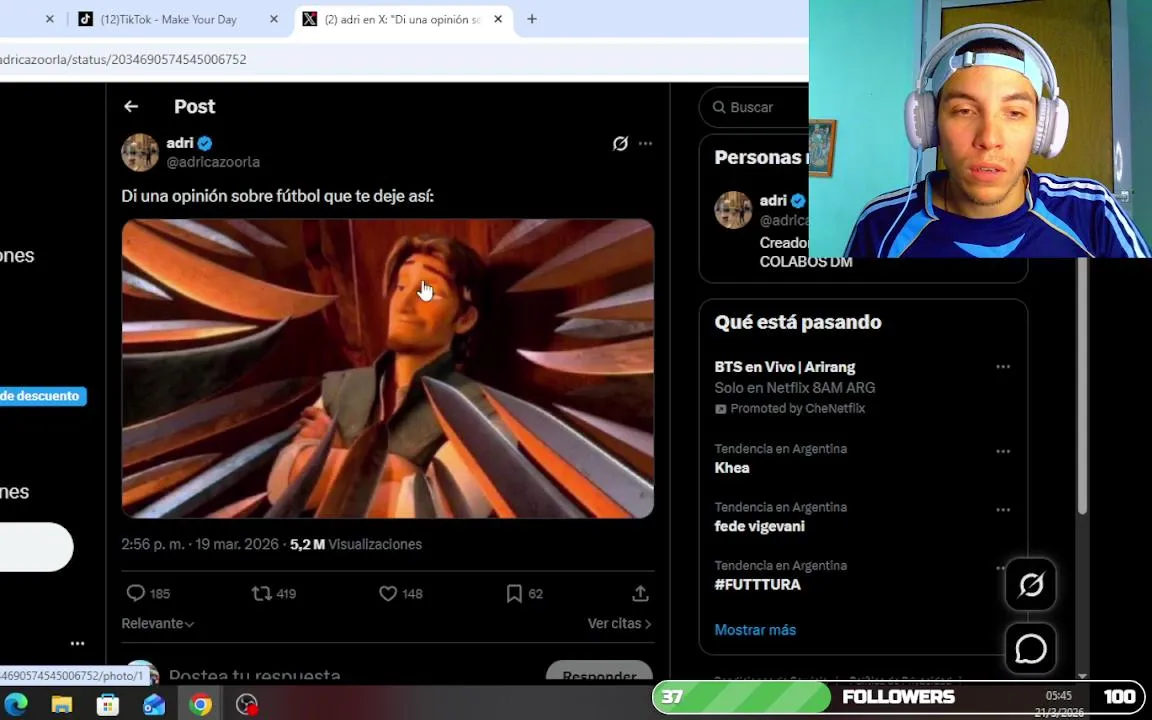
Task: Open Ver citas link
Action: pyautogui.click(x=619, y=623)
